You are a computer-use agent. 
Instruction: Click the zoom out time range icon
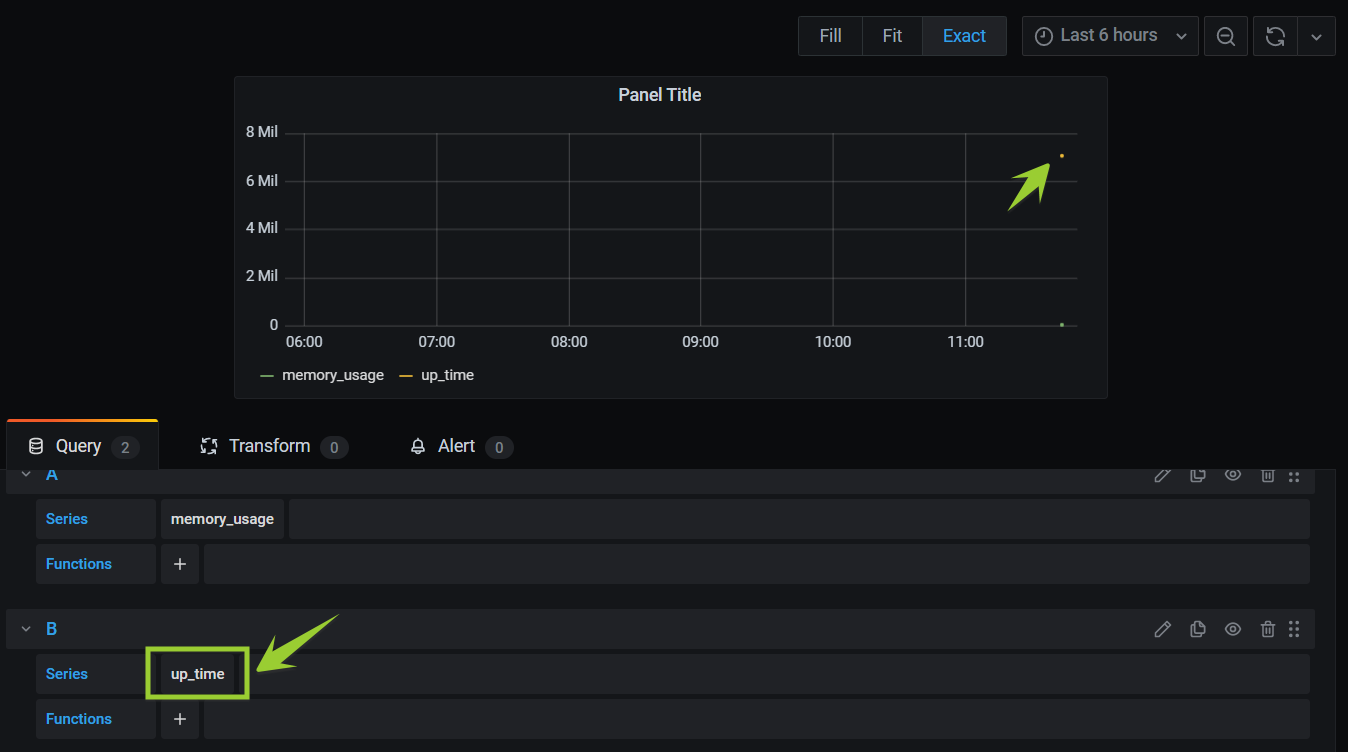[1225, 36]
